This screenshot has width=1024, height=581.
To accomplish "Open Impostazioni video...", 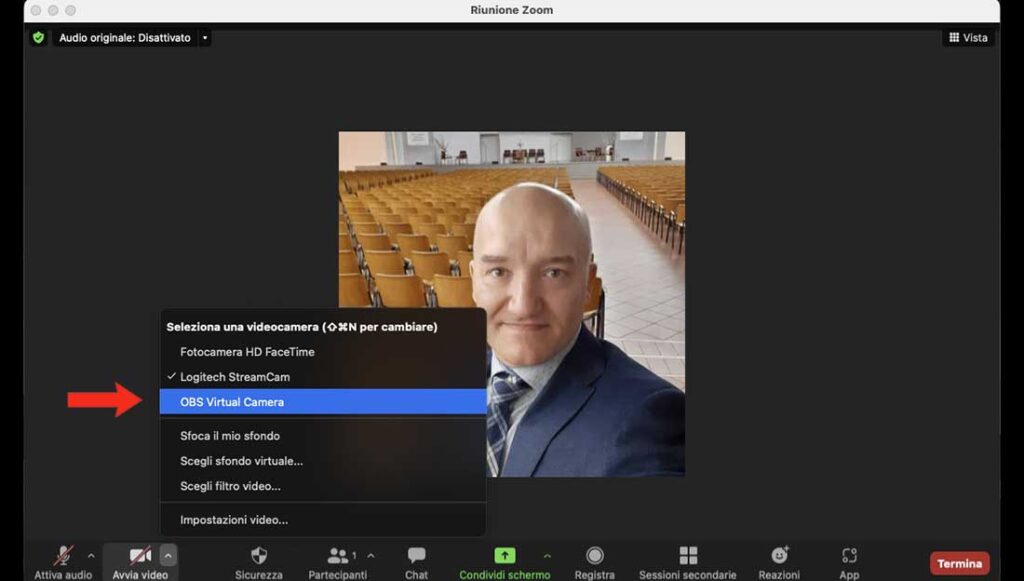I will pos(323,520).
